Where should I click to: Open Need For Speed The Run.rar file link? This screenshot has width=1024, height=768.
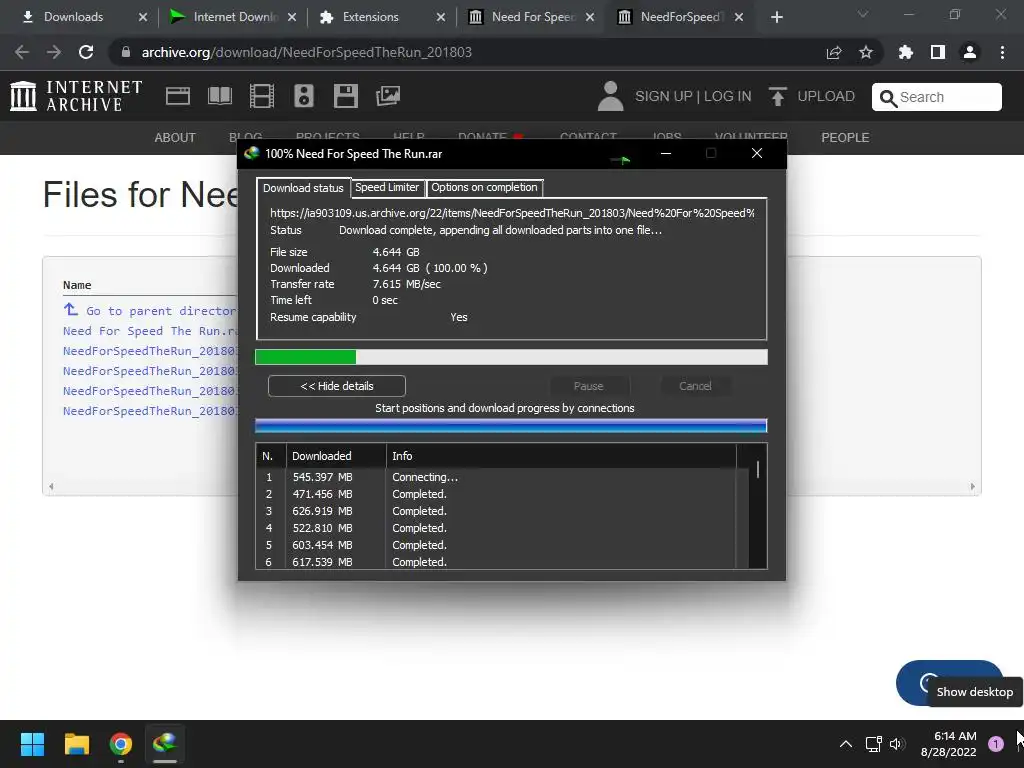point(150,331)
